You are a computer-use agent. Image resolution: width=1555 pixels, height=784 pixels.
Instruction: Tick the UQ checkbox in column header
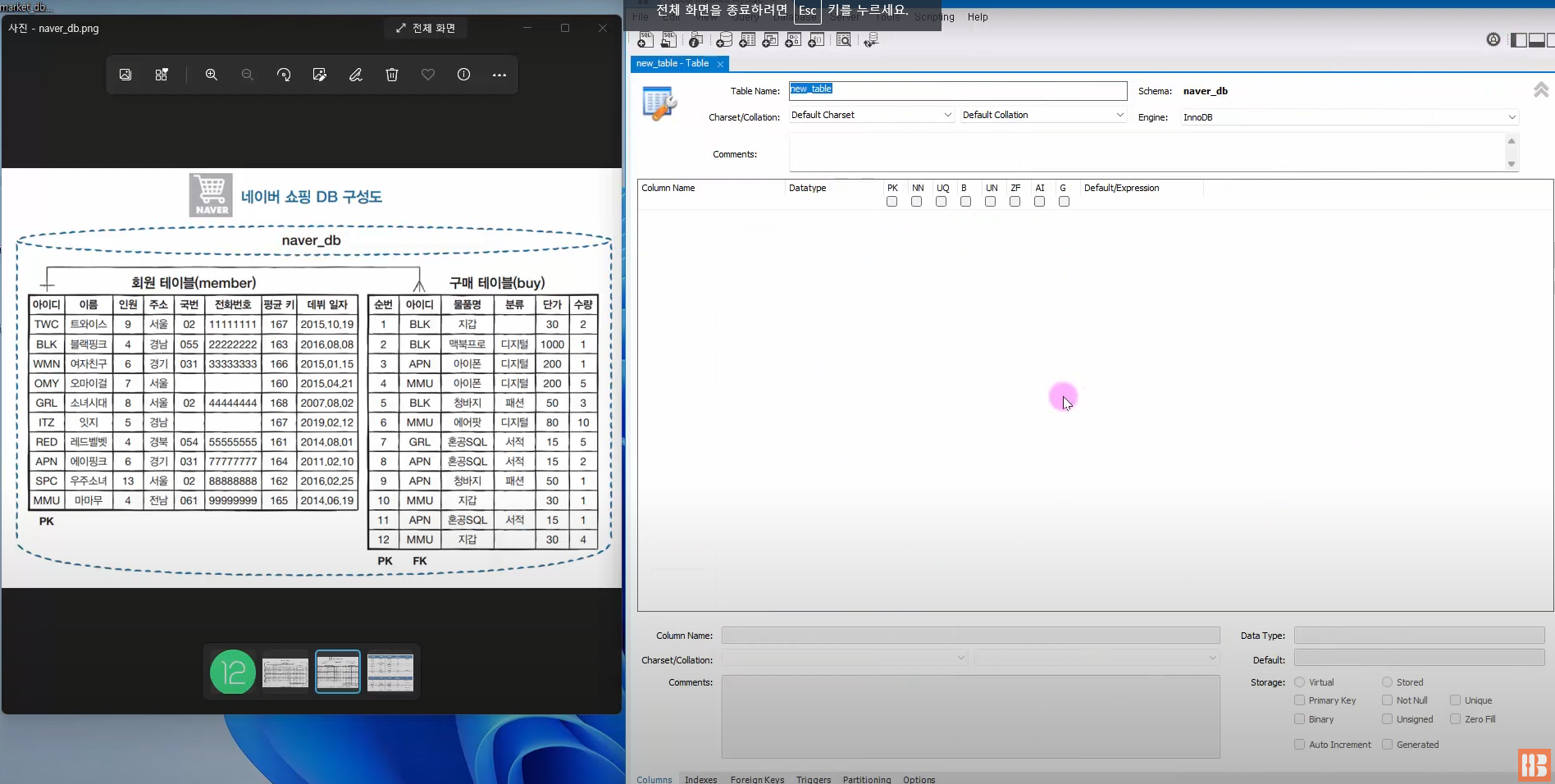pos(941,202)
